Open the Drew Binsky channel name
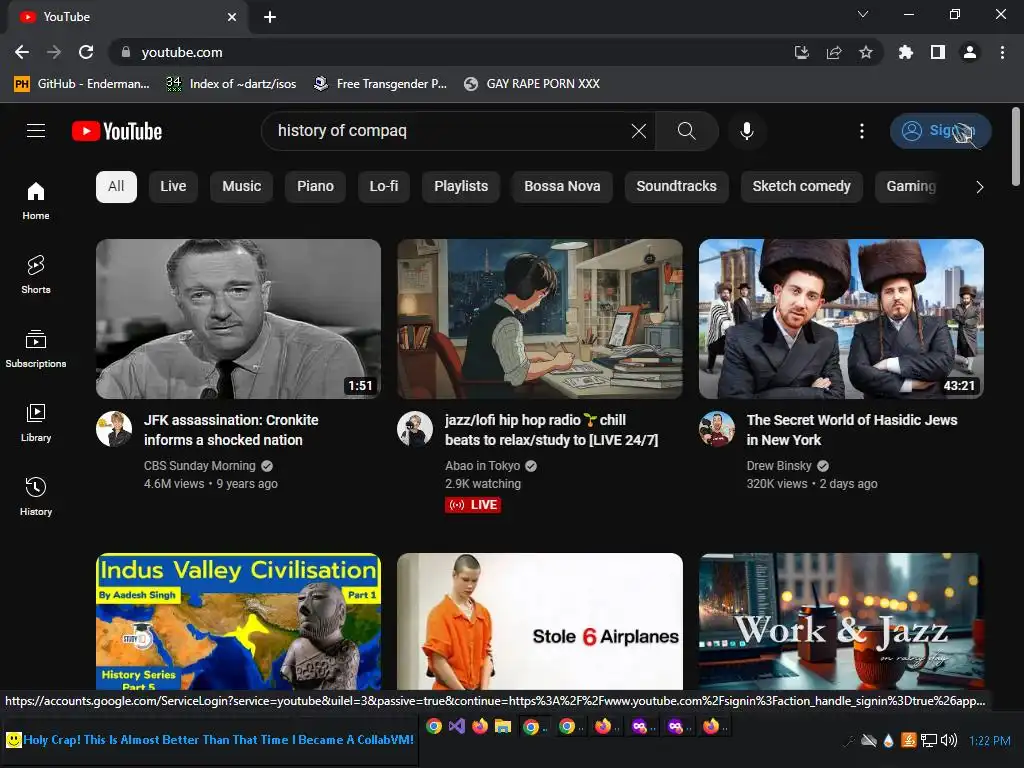The height and width of the screenshot is (768, 1024). tap(779, 466)
